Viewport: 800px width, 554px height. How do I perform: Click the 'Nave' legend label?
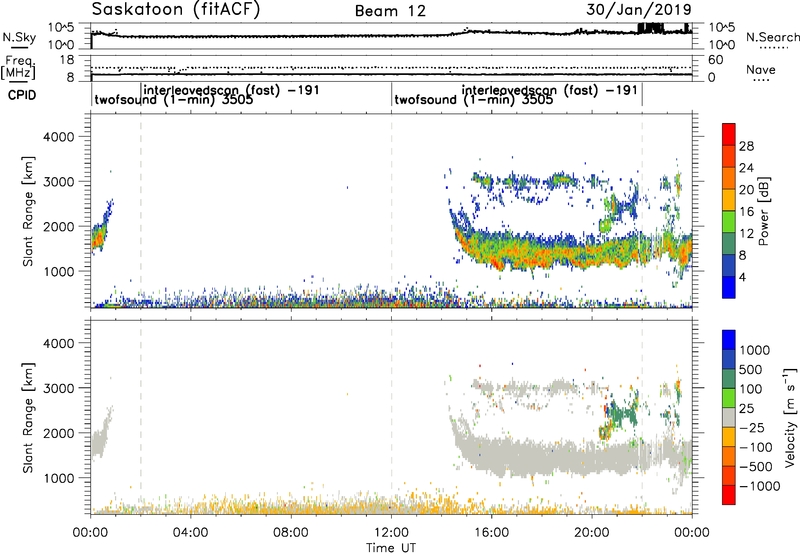point(761,69)
